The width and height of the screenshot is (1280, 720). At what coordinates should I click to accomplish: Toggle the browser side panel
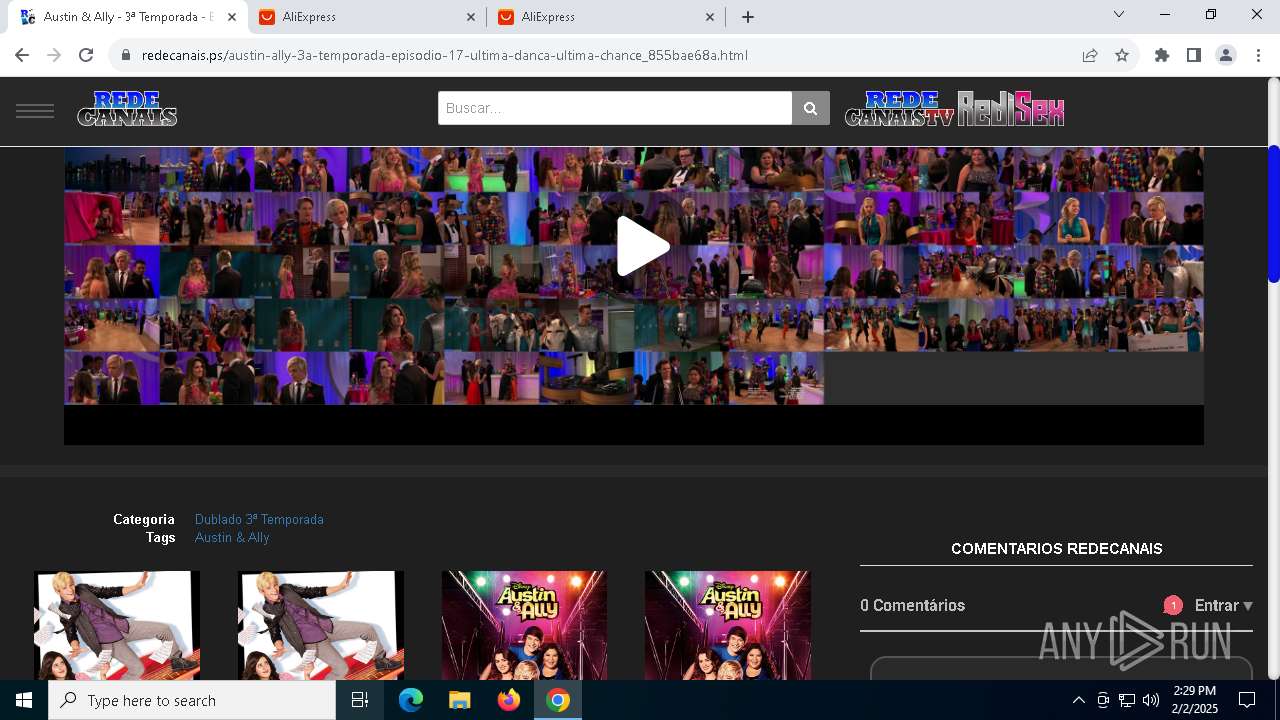point(1194,55)
